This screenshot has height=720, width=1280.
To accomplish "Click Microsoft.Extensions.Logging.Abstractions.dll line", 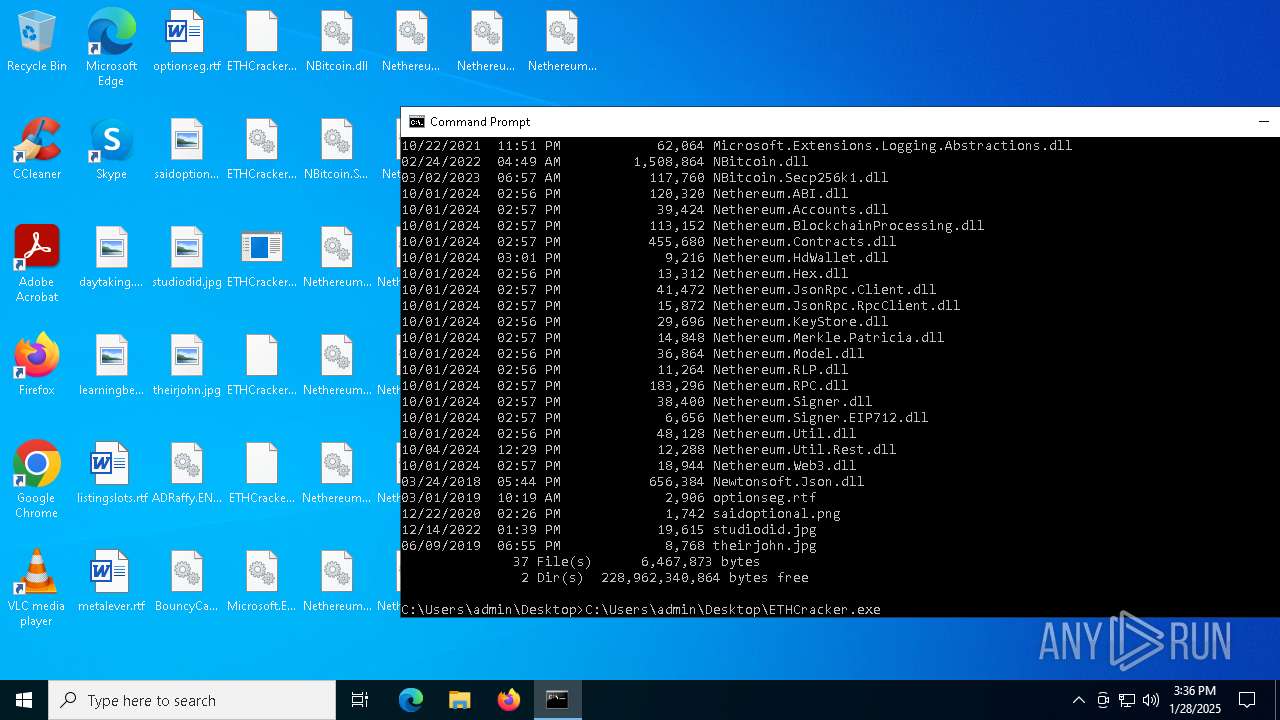I will pos(736,146).
